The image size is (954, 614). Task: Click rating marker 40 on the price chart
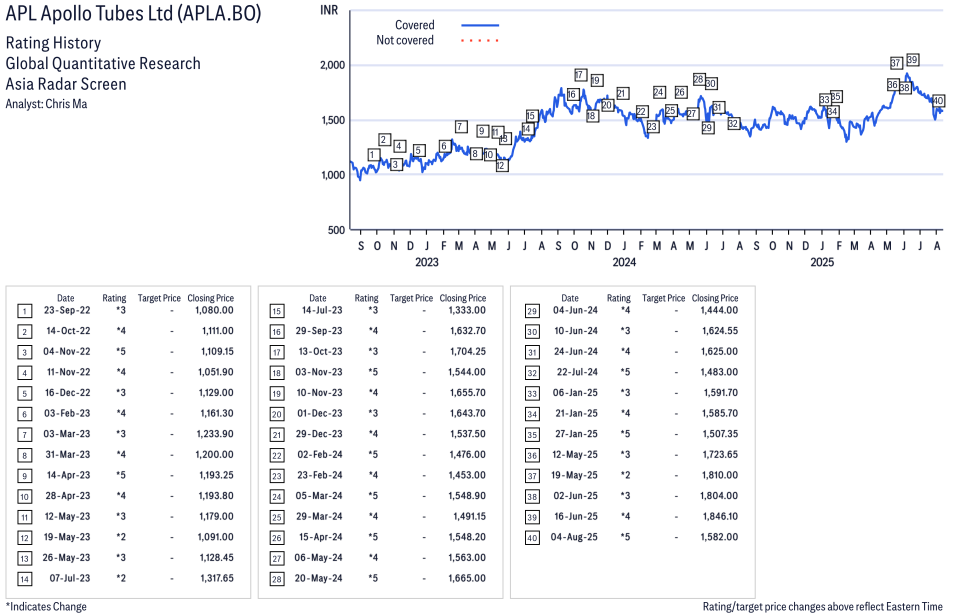pyautogui.click(x=938, y=100)
